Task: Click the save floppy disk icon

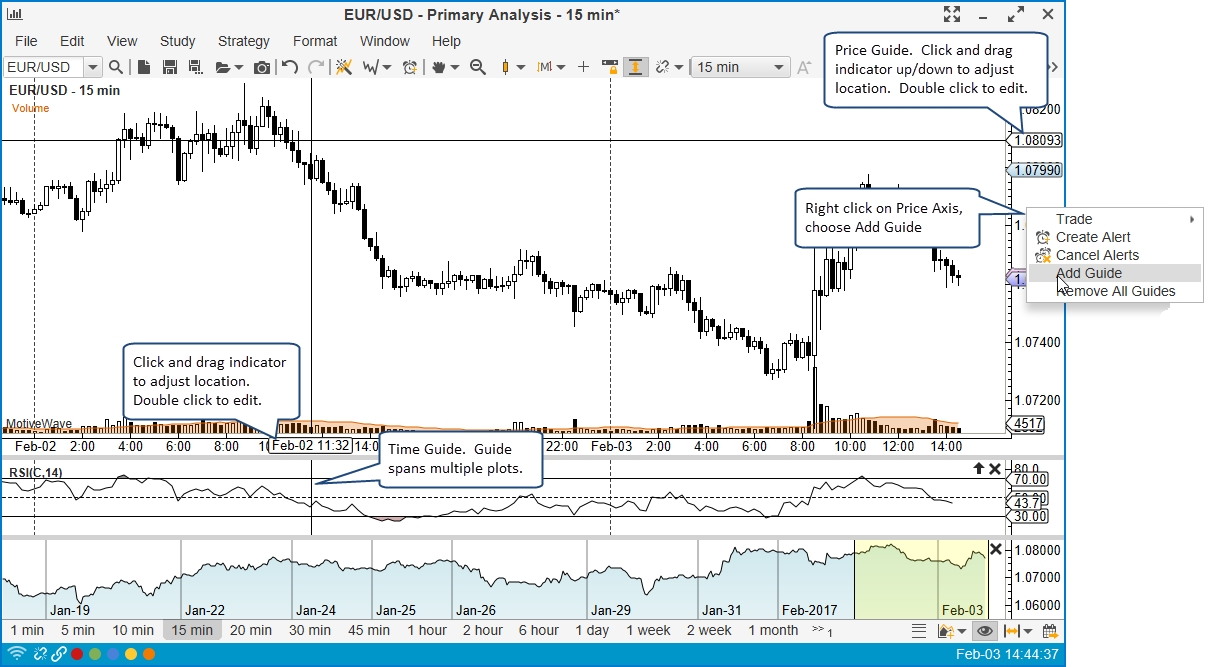Action: point(169,67)
